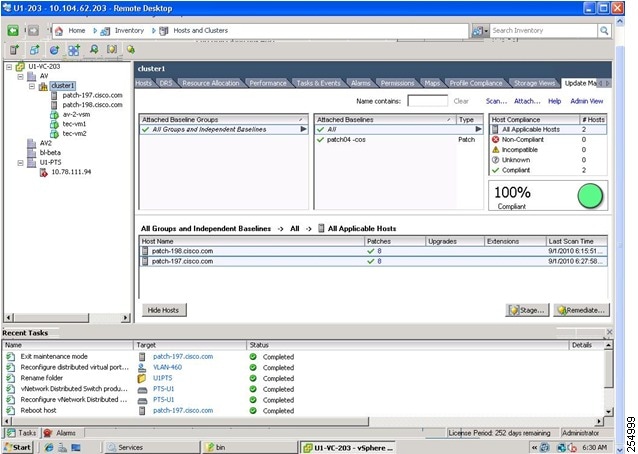Click the green person toolbar icon
Screen dimensions: 638x454
pos(94,50)
